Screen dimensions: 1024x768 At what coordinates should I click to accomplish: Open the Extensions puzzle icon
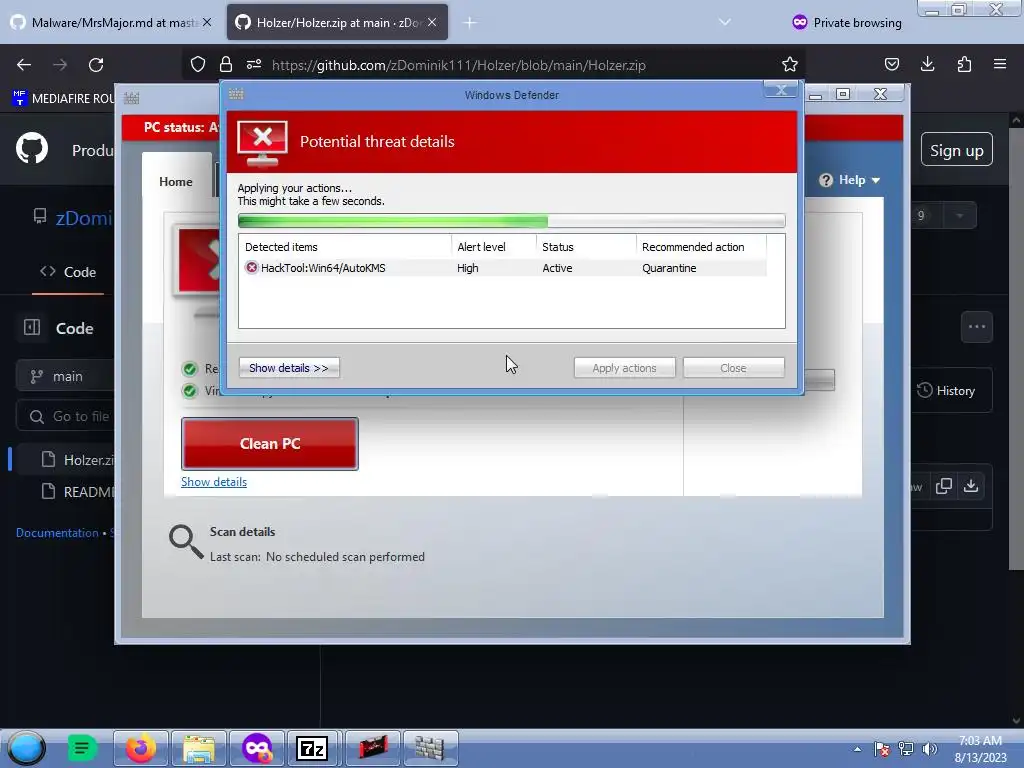coord(964,65)
